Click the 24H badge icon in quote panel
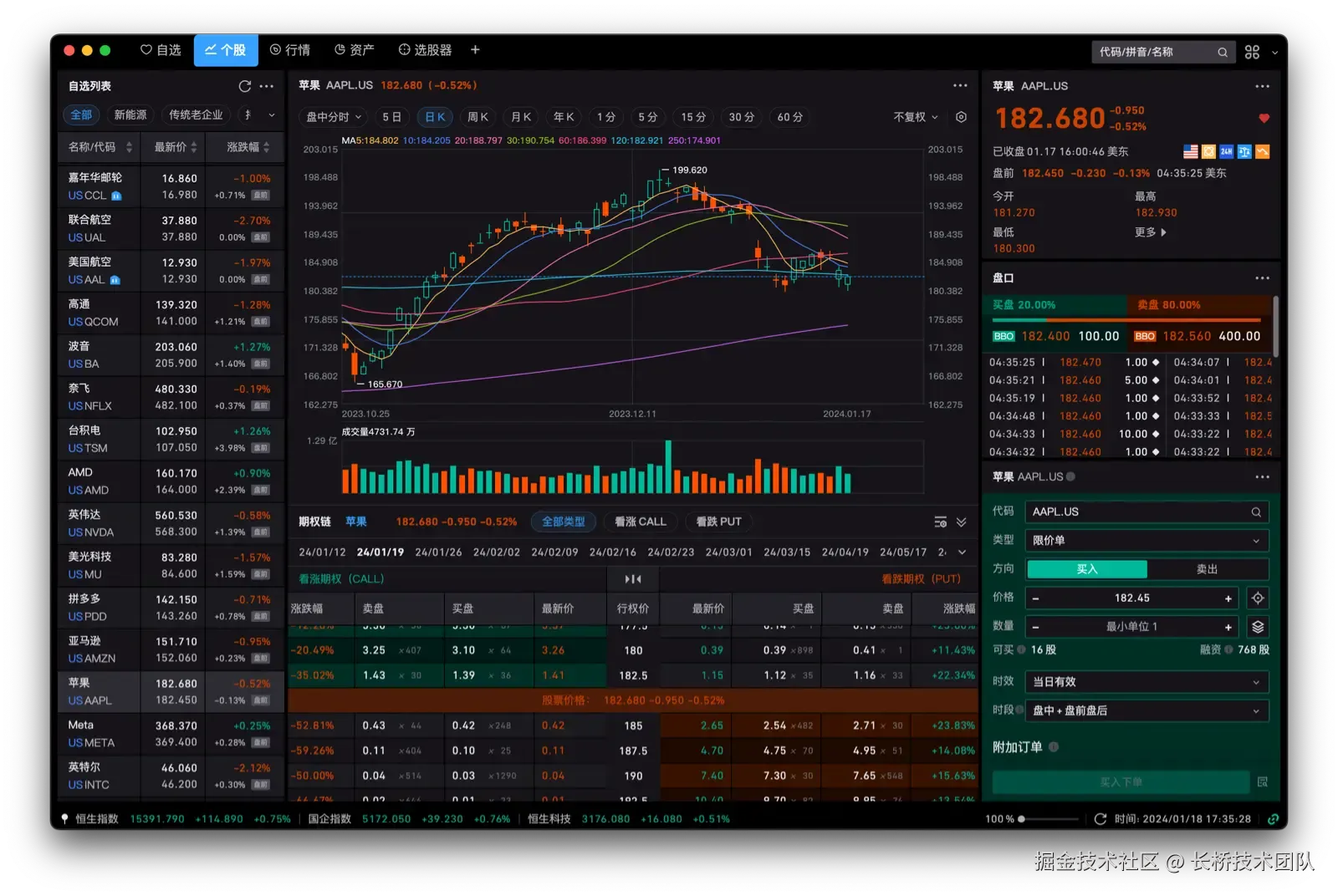1338x896 pixels. tap(1226, 151)
